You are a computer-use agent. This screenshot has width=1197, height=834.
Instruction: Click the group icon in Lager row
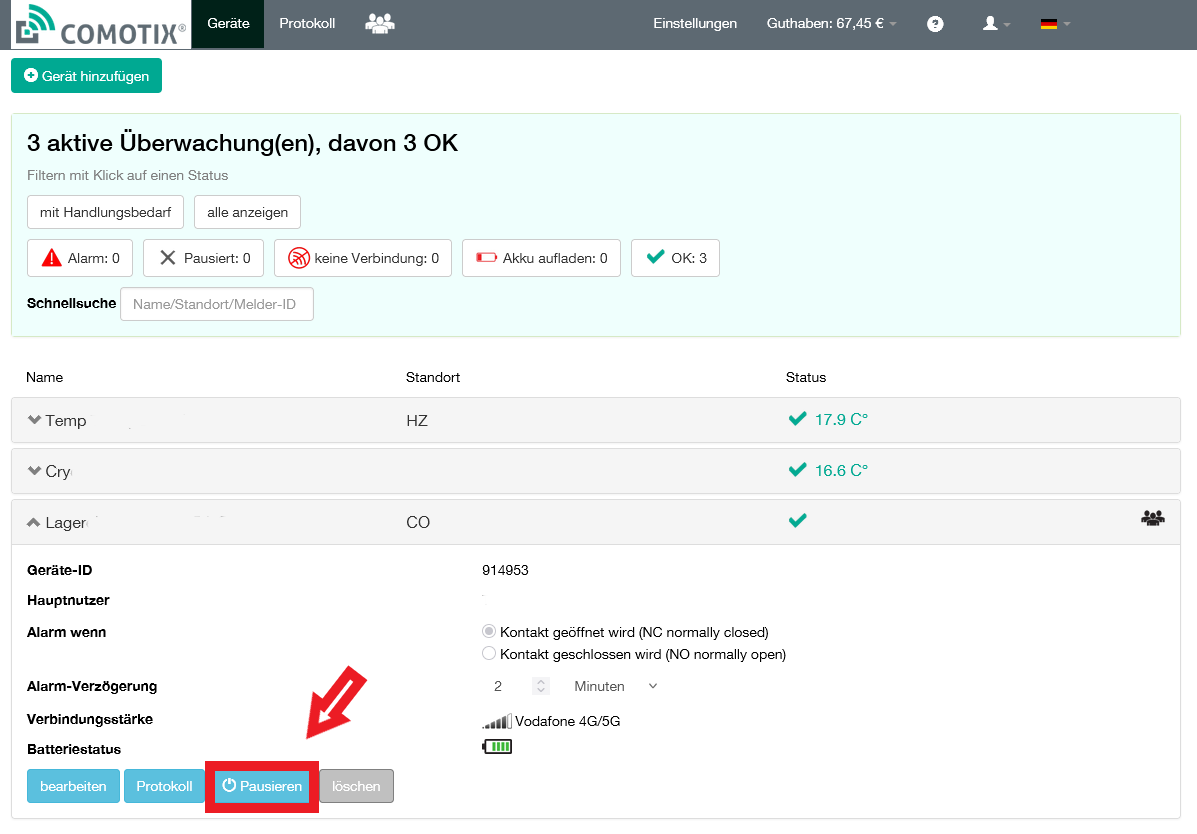coord(1152,518)
